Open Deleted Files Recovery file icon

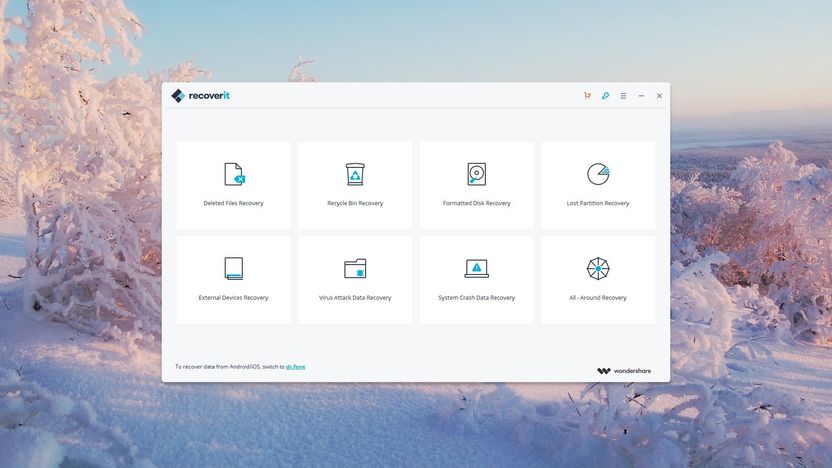234,174
